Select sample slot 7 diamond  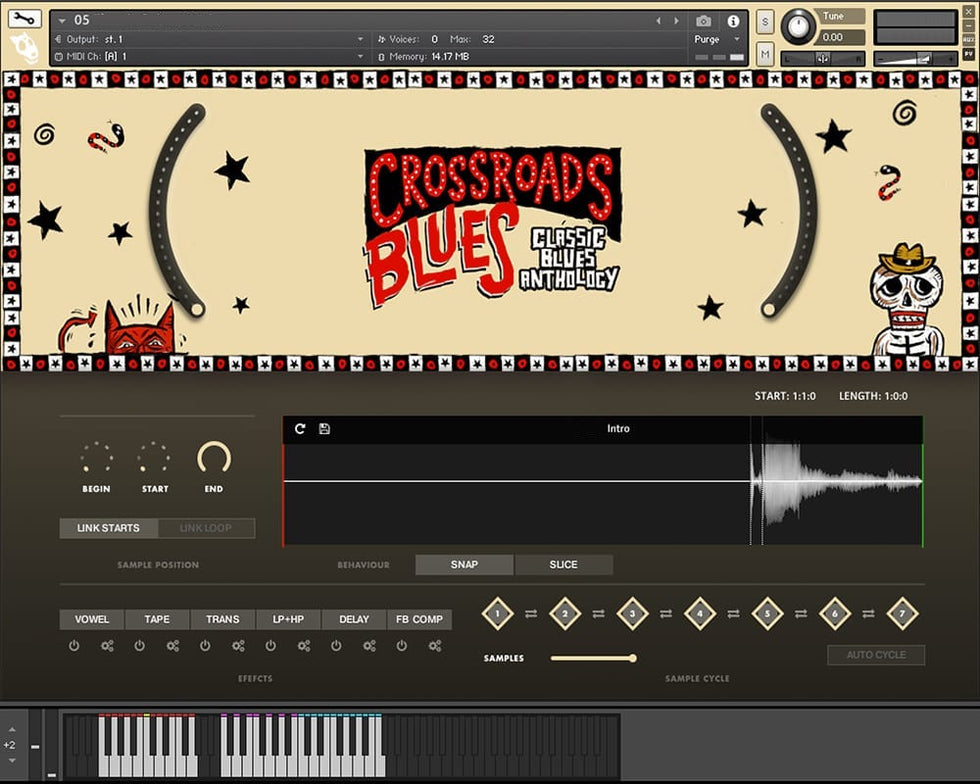pyautogui.click(x=902, y=613)
